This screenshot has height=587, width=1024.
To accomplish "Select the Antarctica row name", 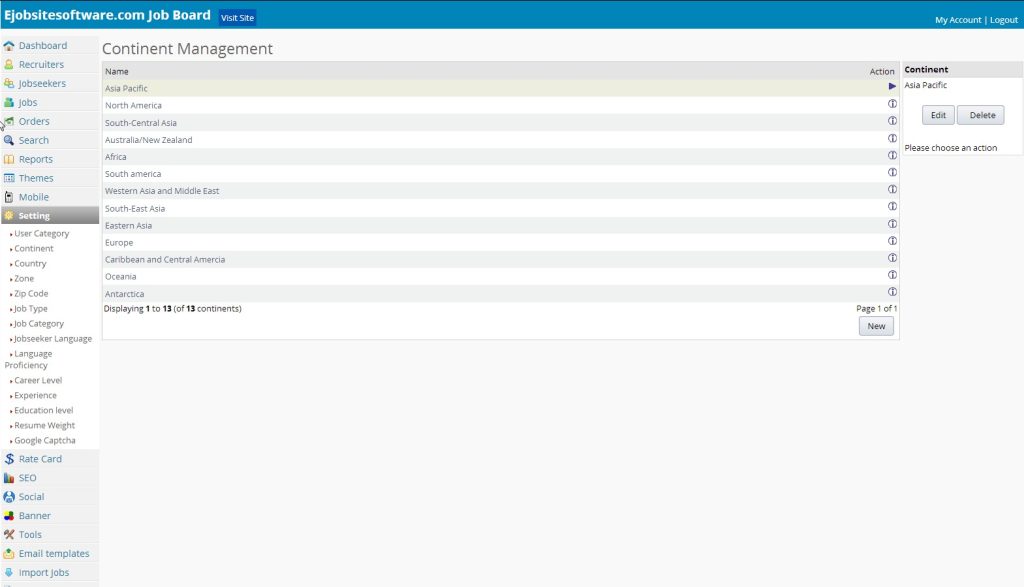I will tap(125, 294).
